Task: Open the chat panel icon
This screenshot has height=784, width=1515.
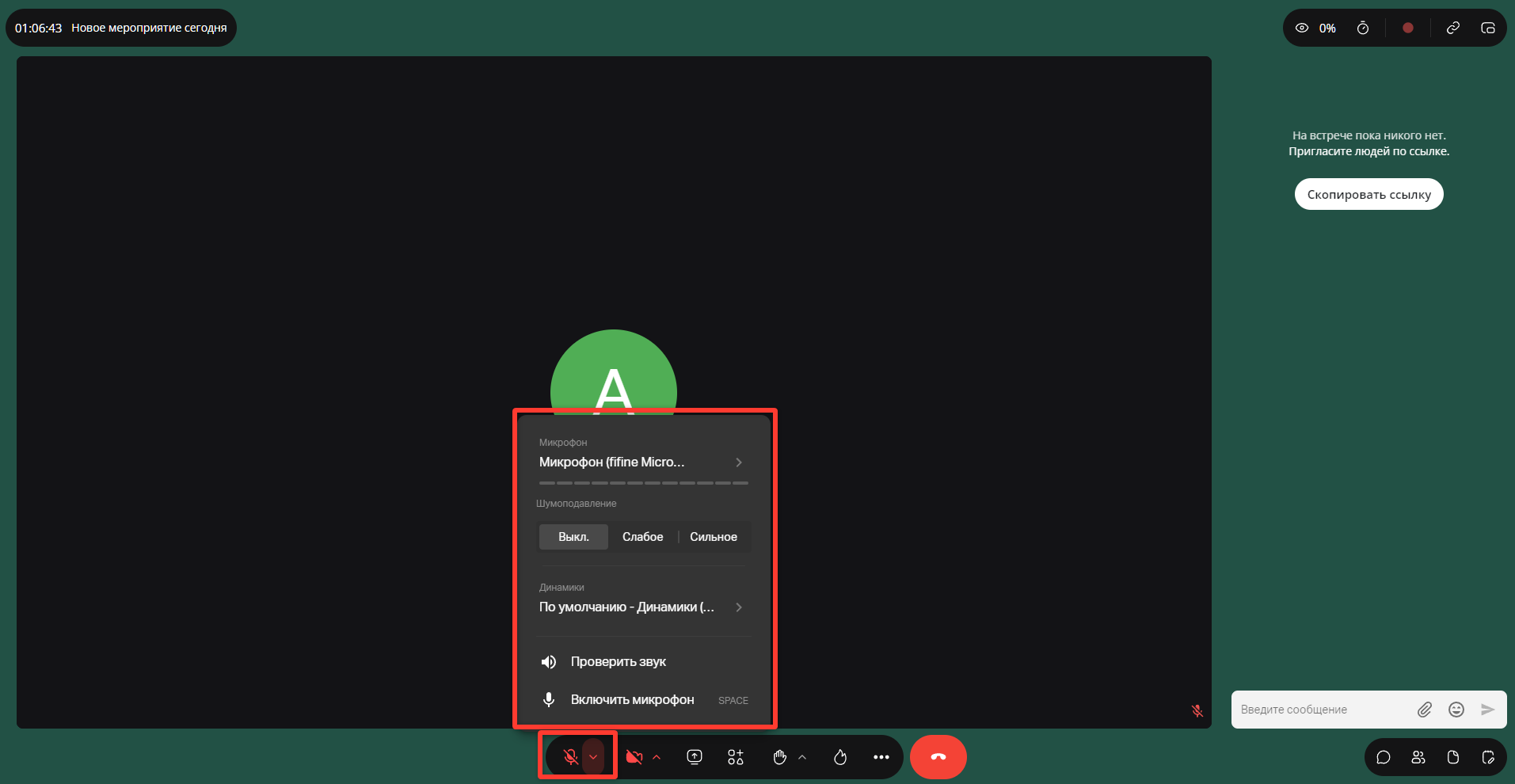Action: click(1384, 757)
